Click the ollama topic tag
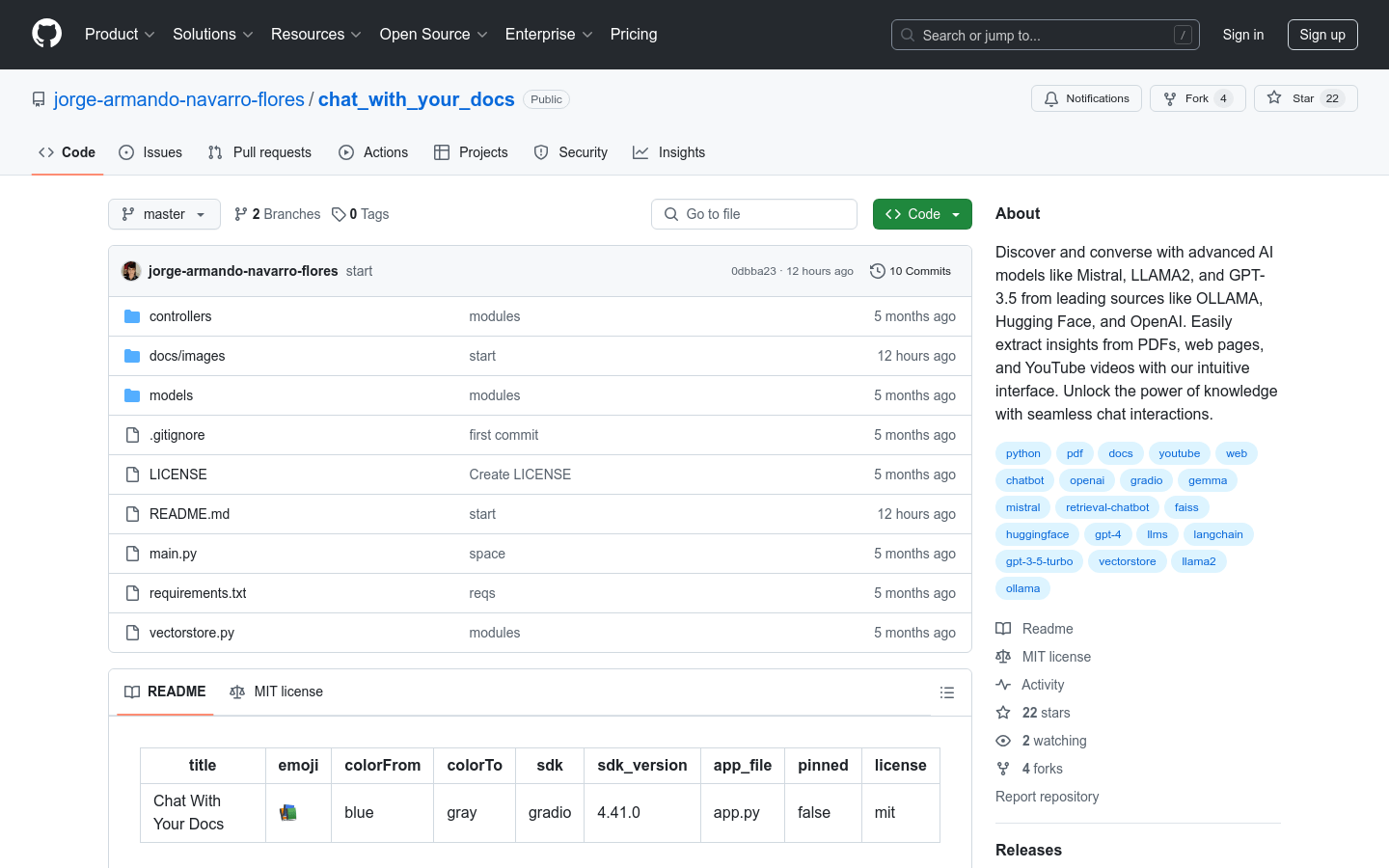The image size is (1389, 868). point(1023,588)
